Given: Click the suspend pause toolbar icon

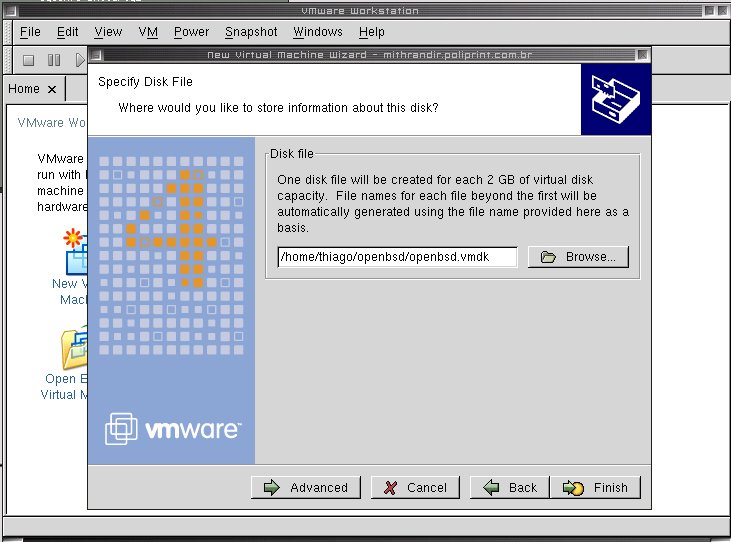Looking at the screenshot, I should 54,60.
